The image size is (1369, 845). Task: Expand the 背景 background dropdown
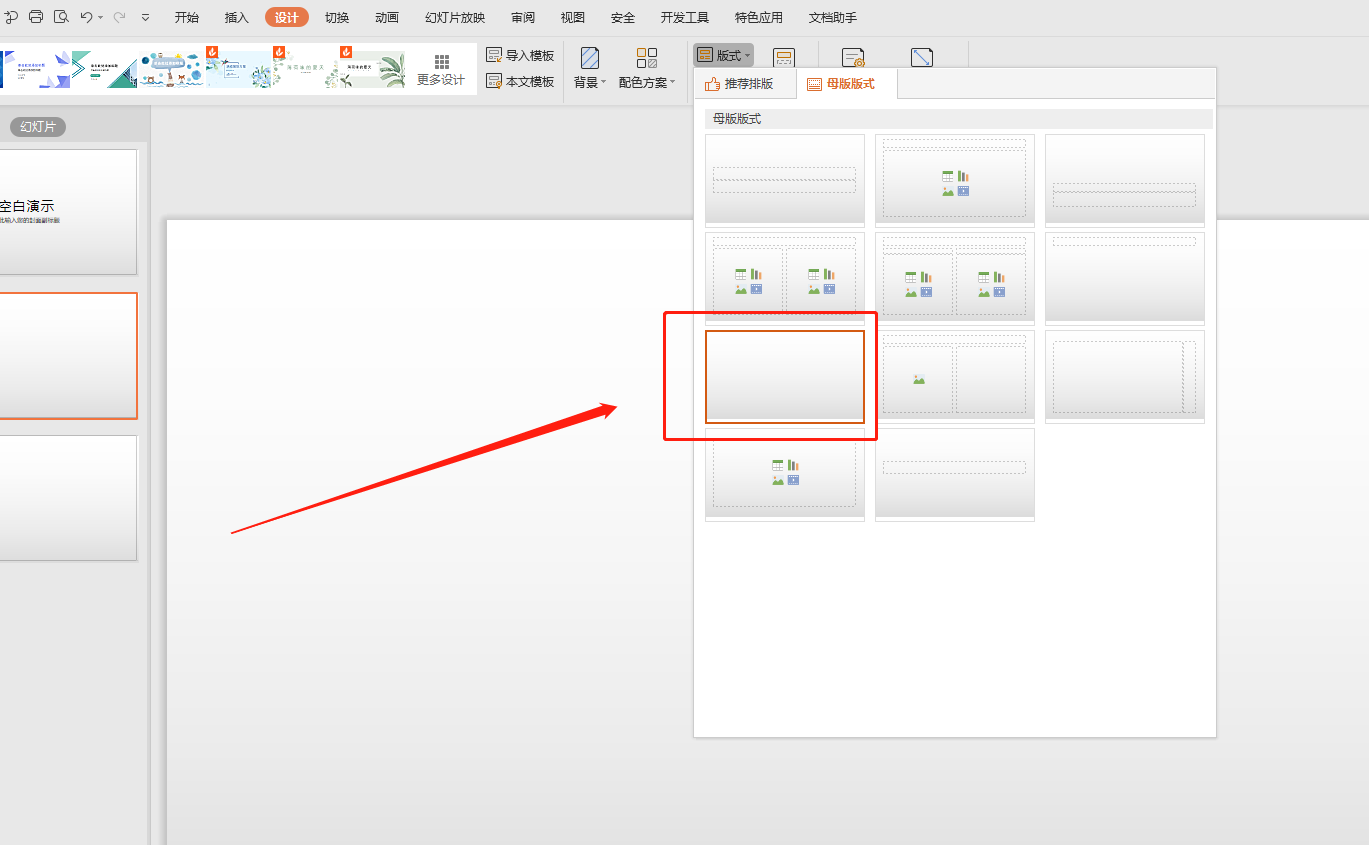[590, 82]
